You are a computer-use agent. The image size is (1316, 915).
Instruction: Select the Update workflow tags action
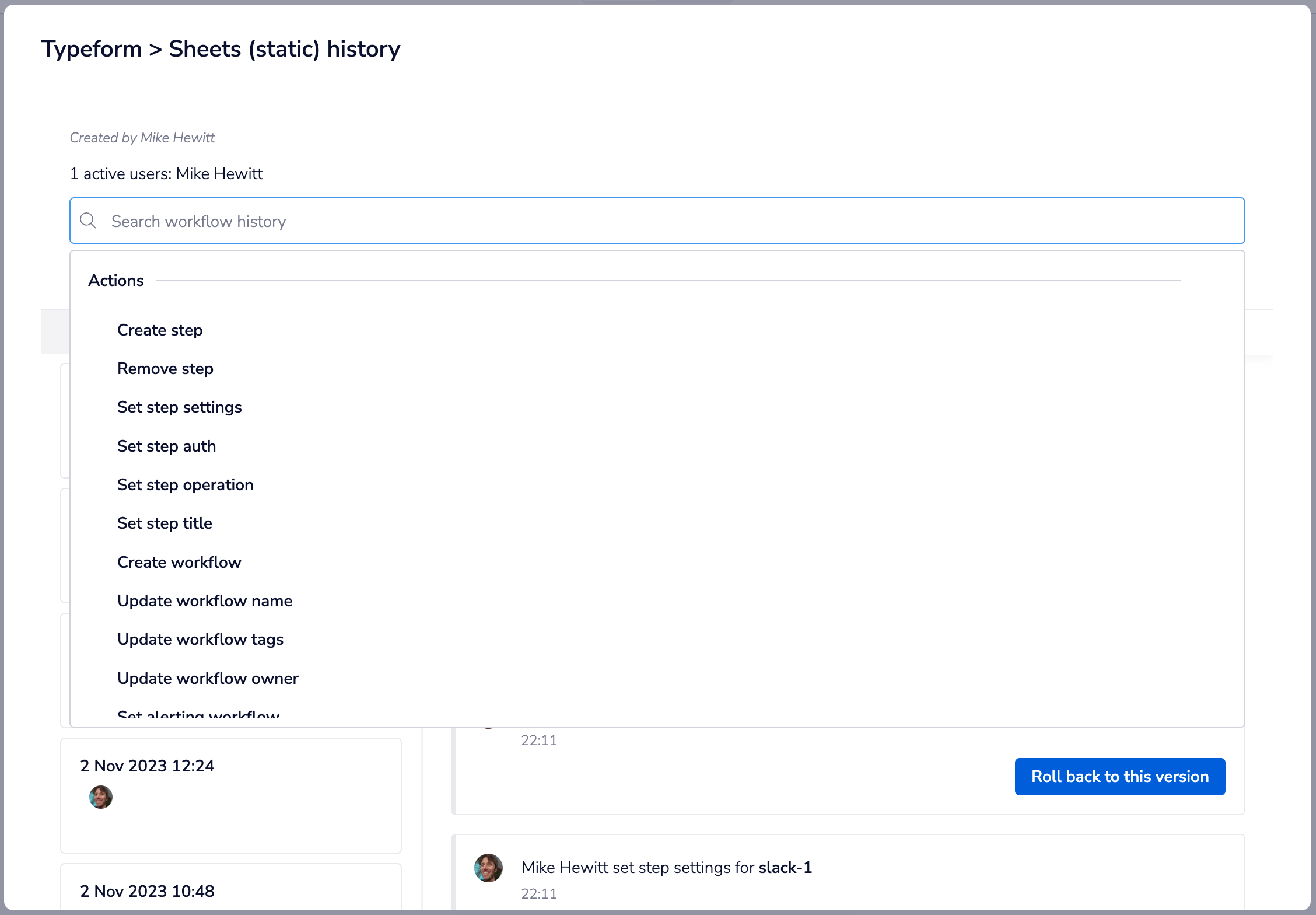(x=201, y=639)
